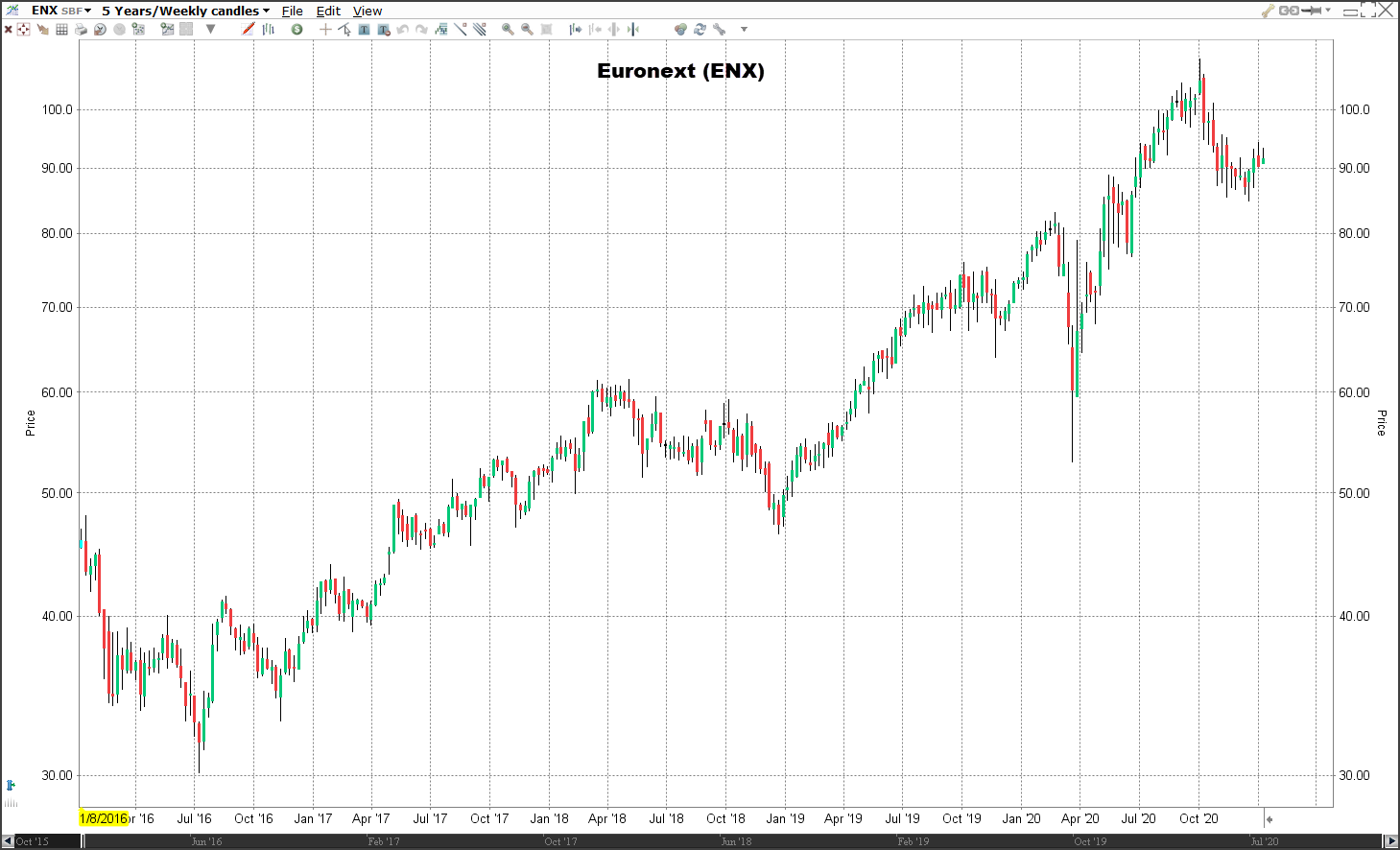The height and width of the screenshot is (850, 1400).
Task: Select the trend line drawing tool
Action: pyautogui.click(x=461, y=30)
